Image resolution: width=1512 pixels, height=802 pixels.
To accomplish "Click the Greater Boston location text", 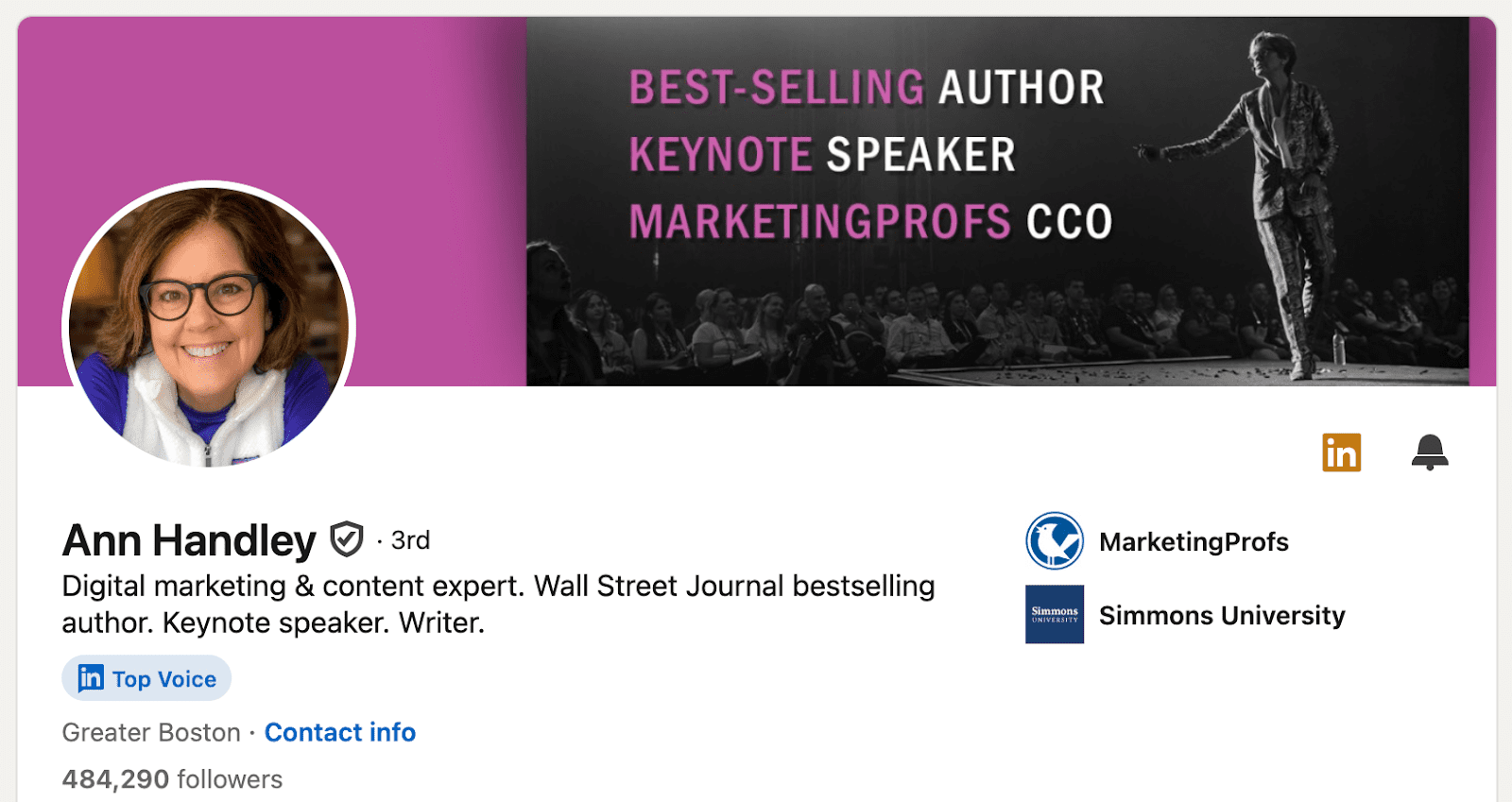I will tap(151, 732).
